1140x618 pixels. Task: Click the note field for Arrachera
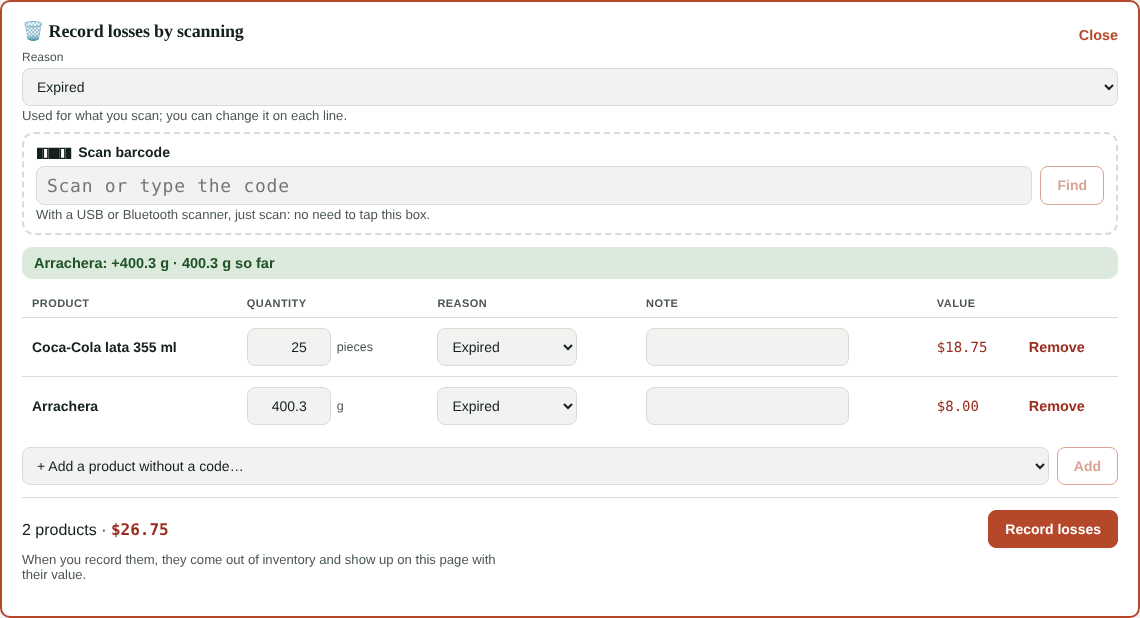747,406
